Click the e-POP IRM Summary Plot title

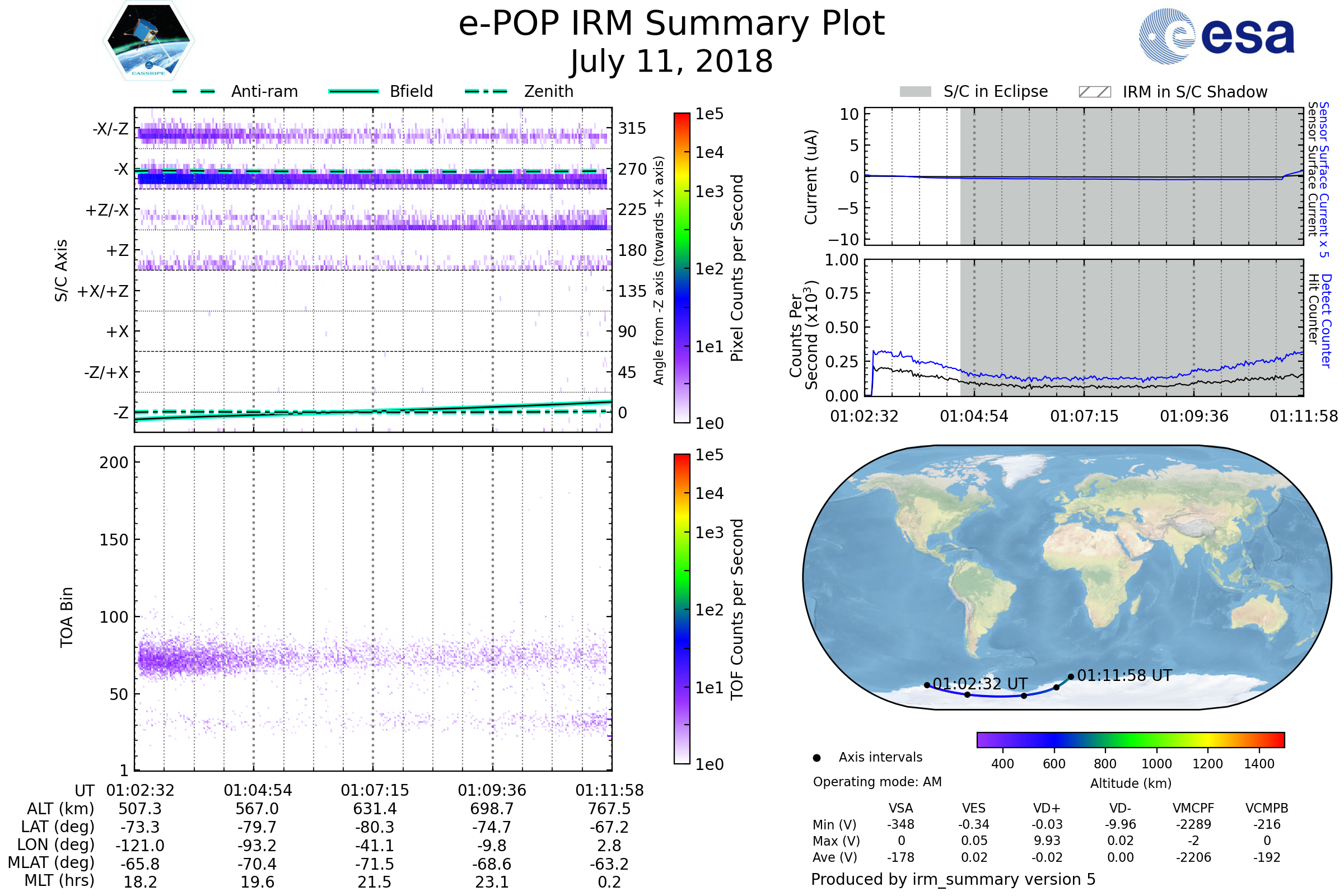coord(671,24)
